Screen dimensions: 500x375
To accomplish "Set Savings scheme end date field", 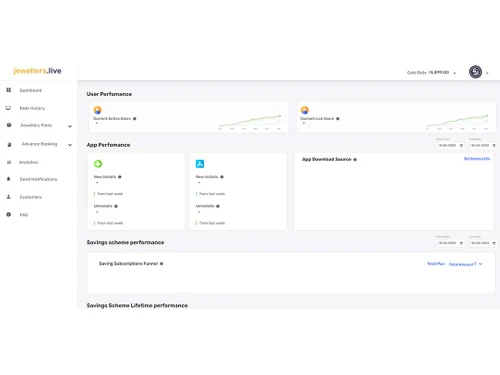I will [483, 243].
